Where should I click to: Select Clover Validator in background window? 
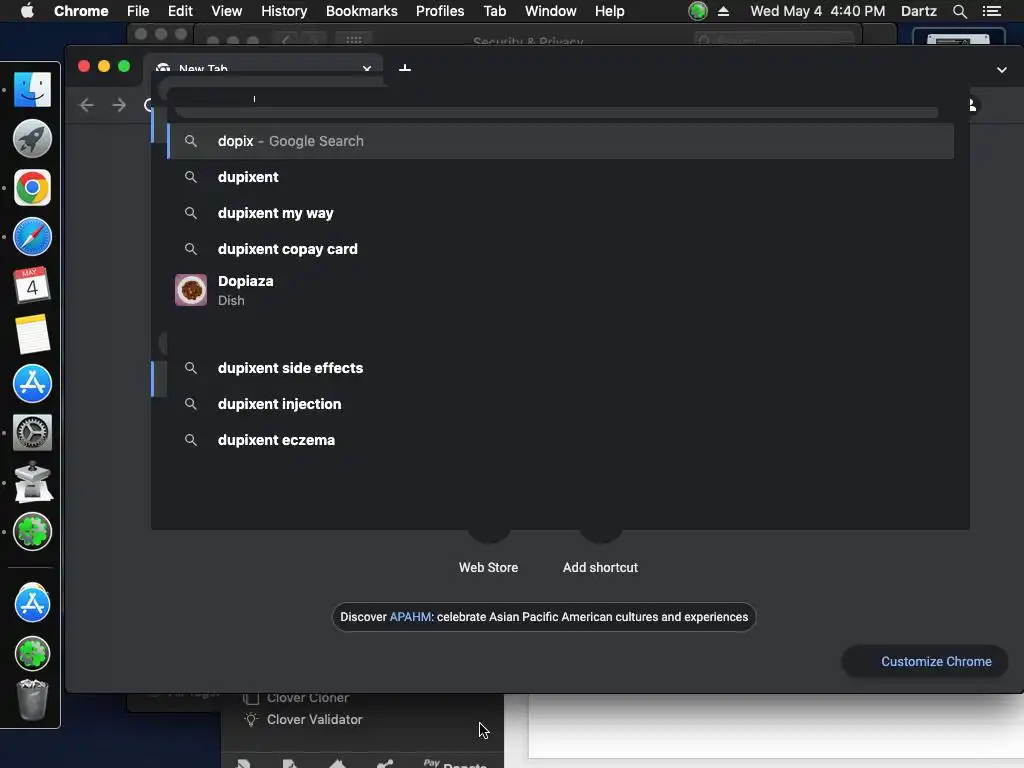coord(314,720)
